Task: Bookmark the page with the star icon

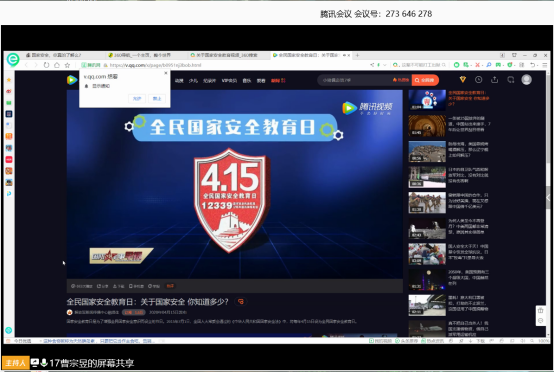Action: click(67, 65)
